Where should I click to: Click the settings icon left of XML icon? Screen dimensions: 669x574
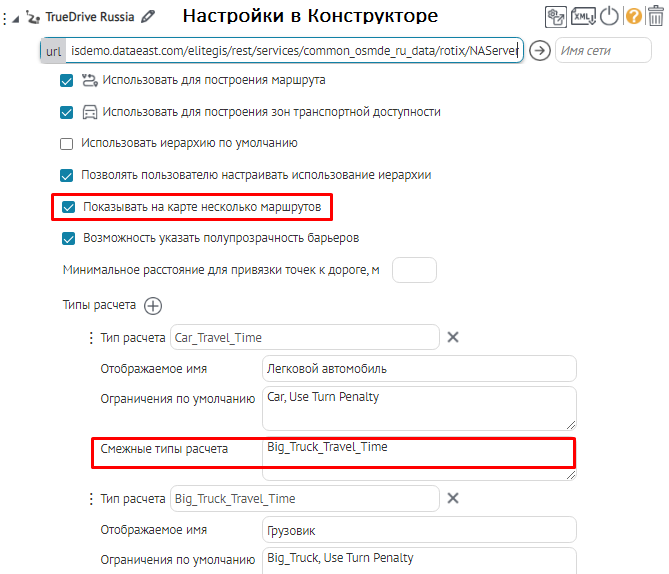click(557, 16)
